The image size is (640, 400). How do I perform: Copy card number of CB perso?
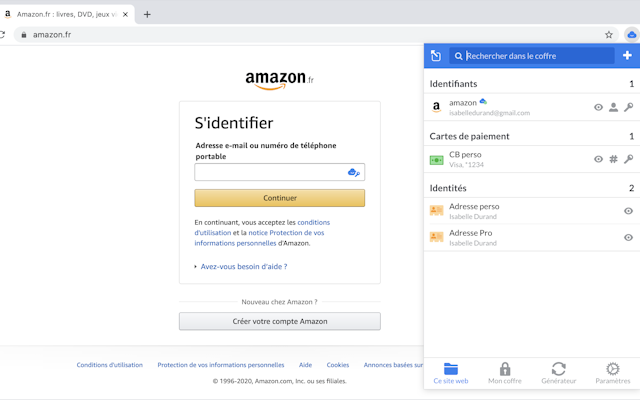(613, 159)
